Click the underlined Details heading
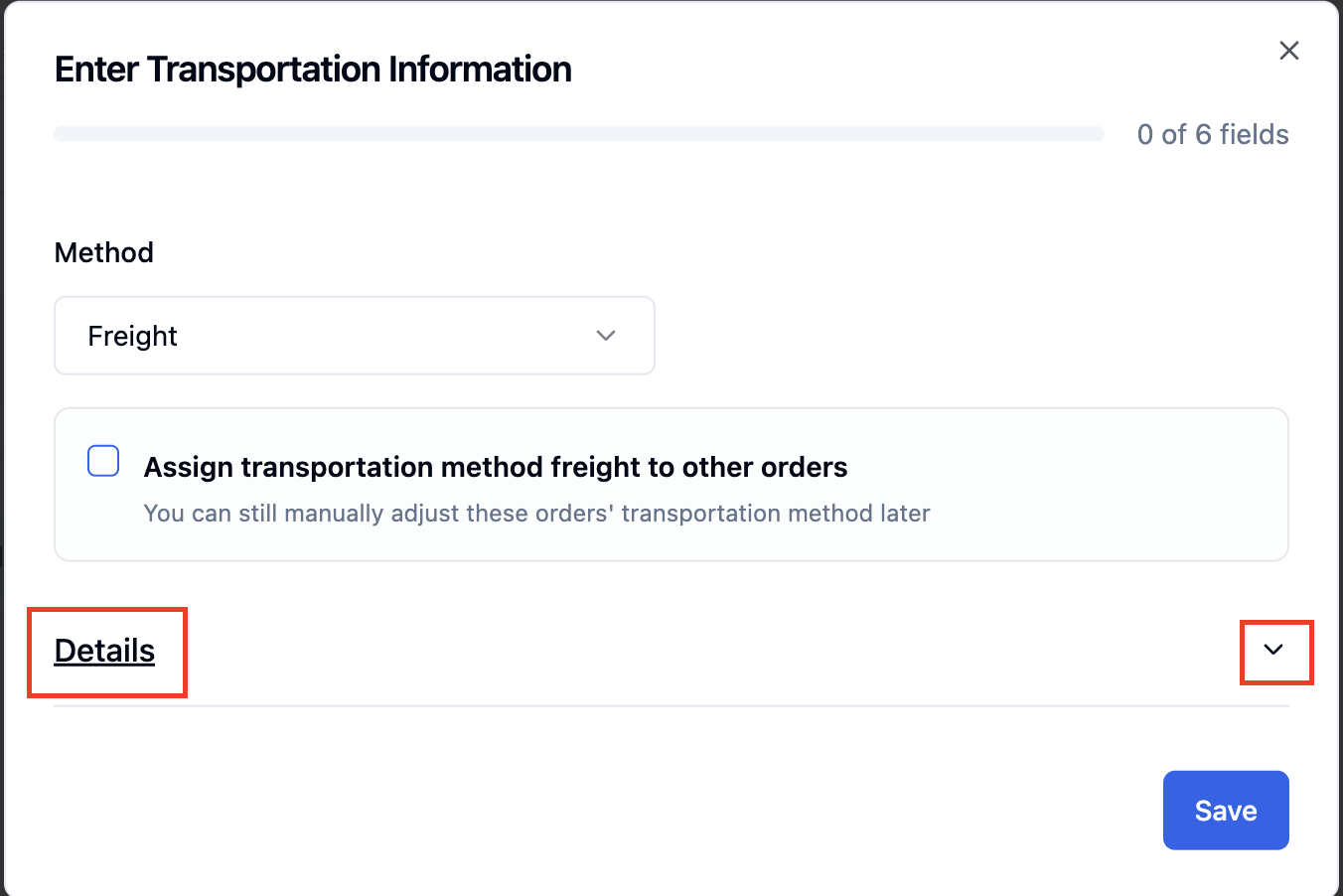 point(104,651)
